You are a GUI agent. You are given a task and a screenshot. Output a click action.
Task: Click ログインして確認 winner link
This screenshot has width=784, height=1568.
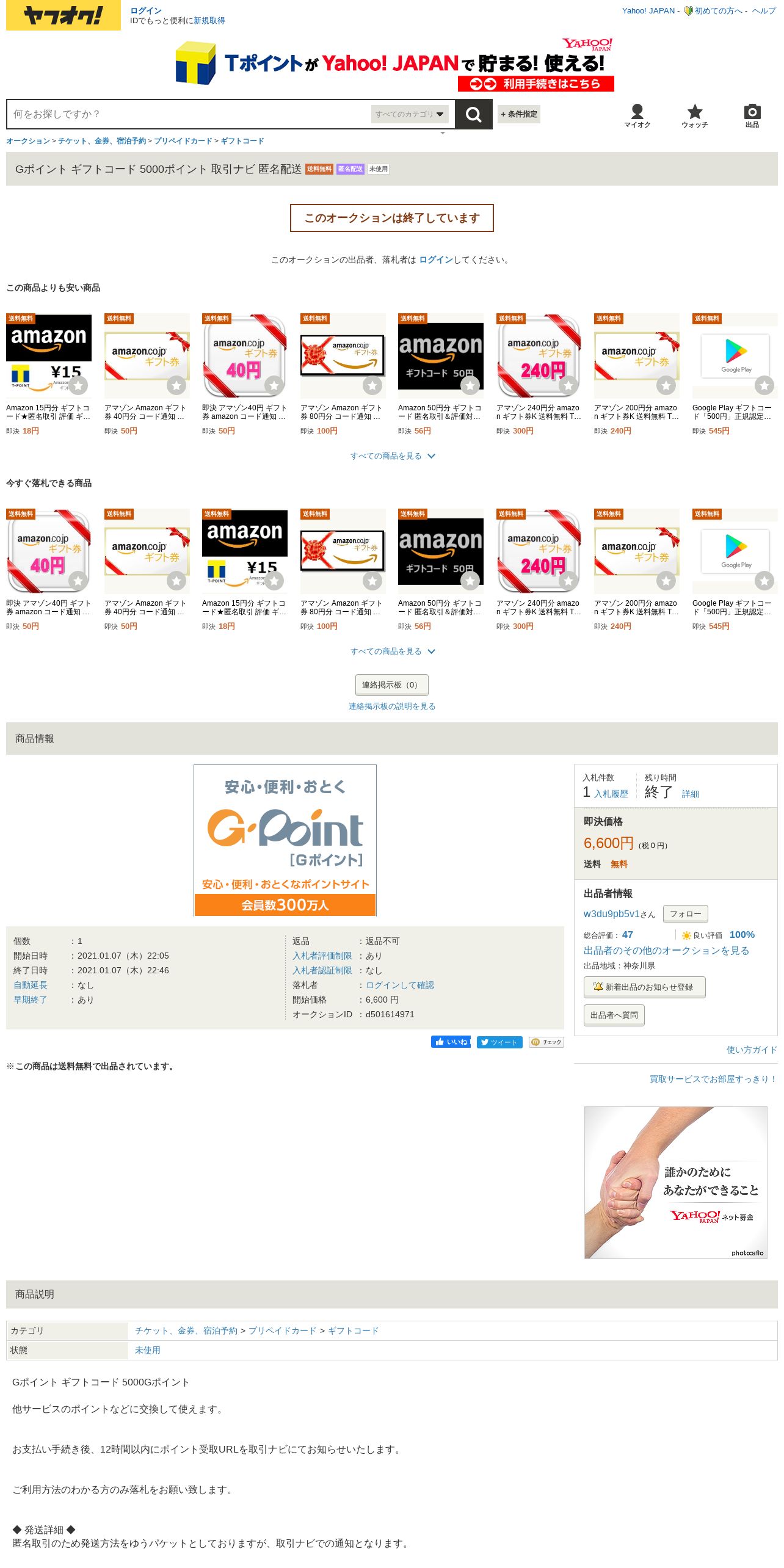pos(400,985)
